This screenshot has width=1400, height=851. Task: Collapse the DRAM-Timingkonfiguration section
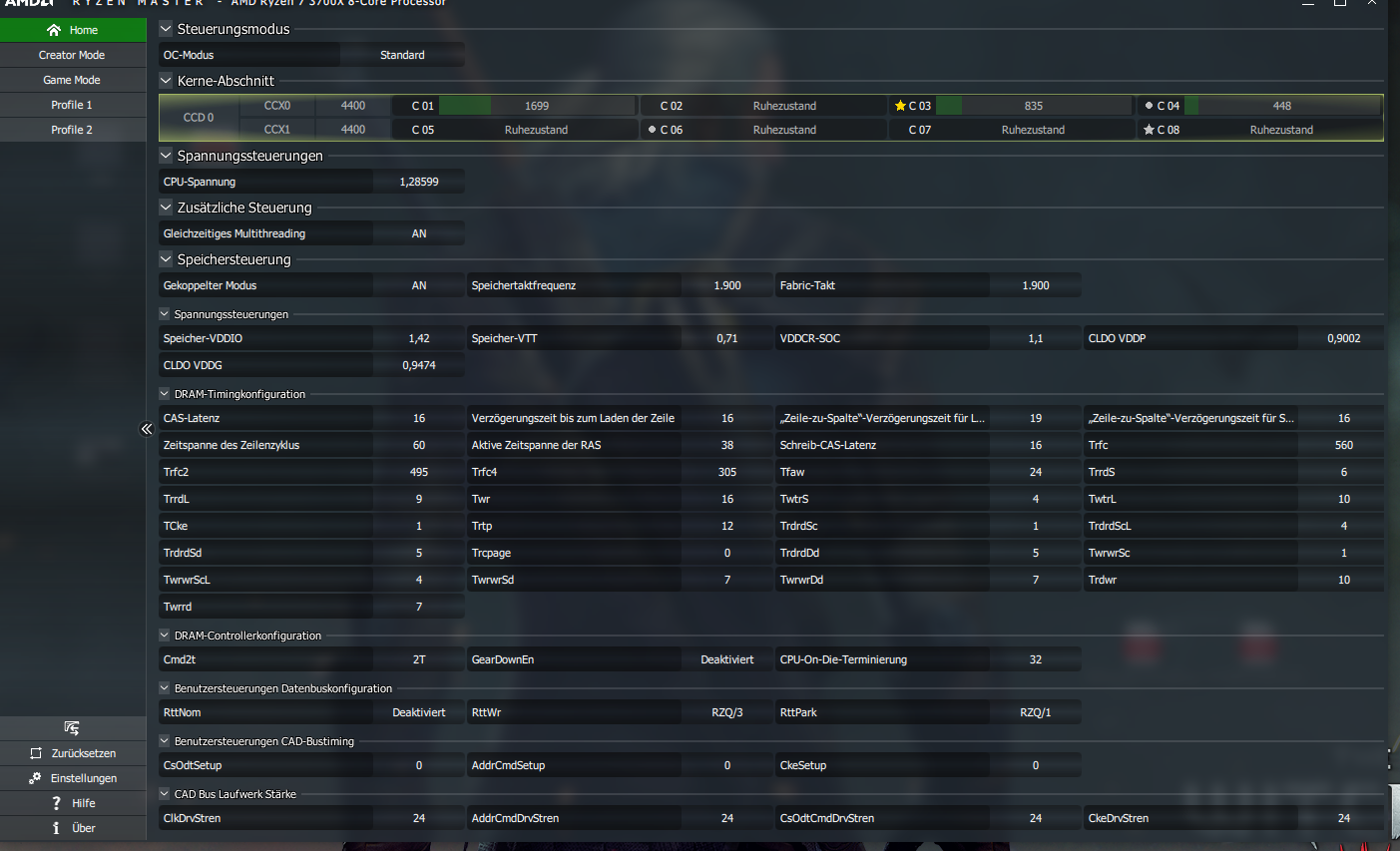(x=165, y=394)
